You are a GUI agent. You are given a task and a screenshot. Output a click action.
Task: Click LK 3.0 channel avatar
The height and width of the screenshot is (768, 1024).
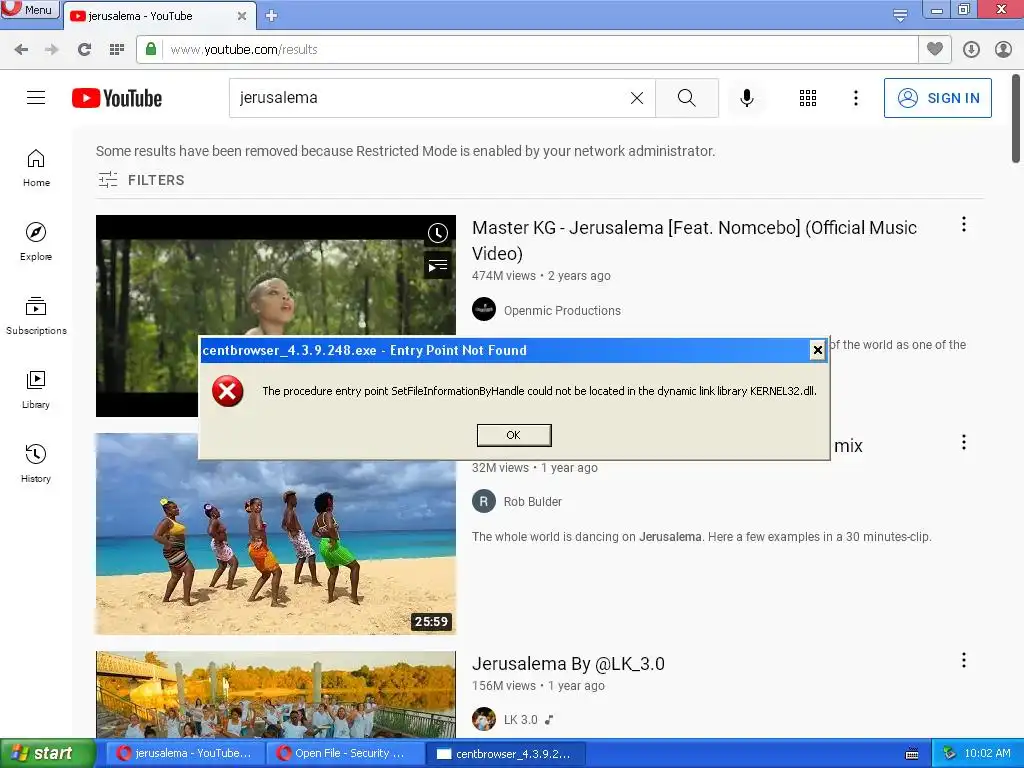coord(484,720)
